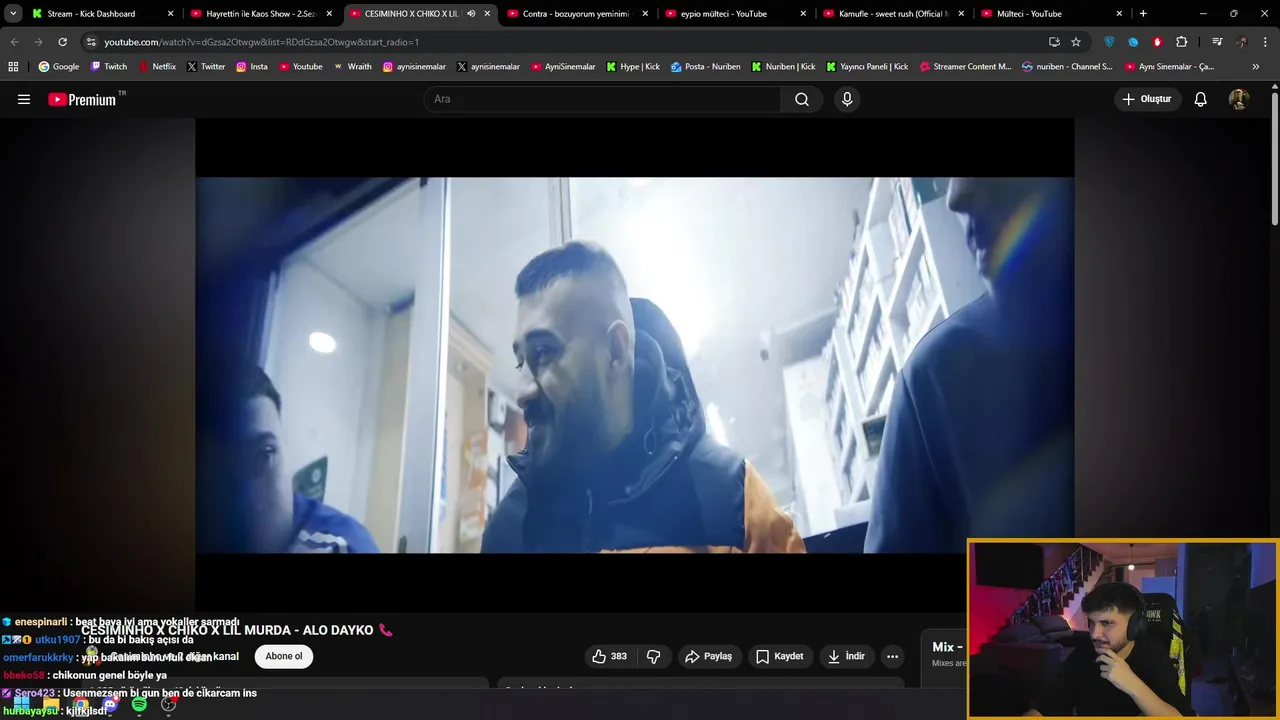Switch to Kamufle - sweet rush tab

pos(893,14)
